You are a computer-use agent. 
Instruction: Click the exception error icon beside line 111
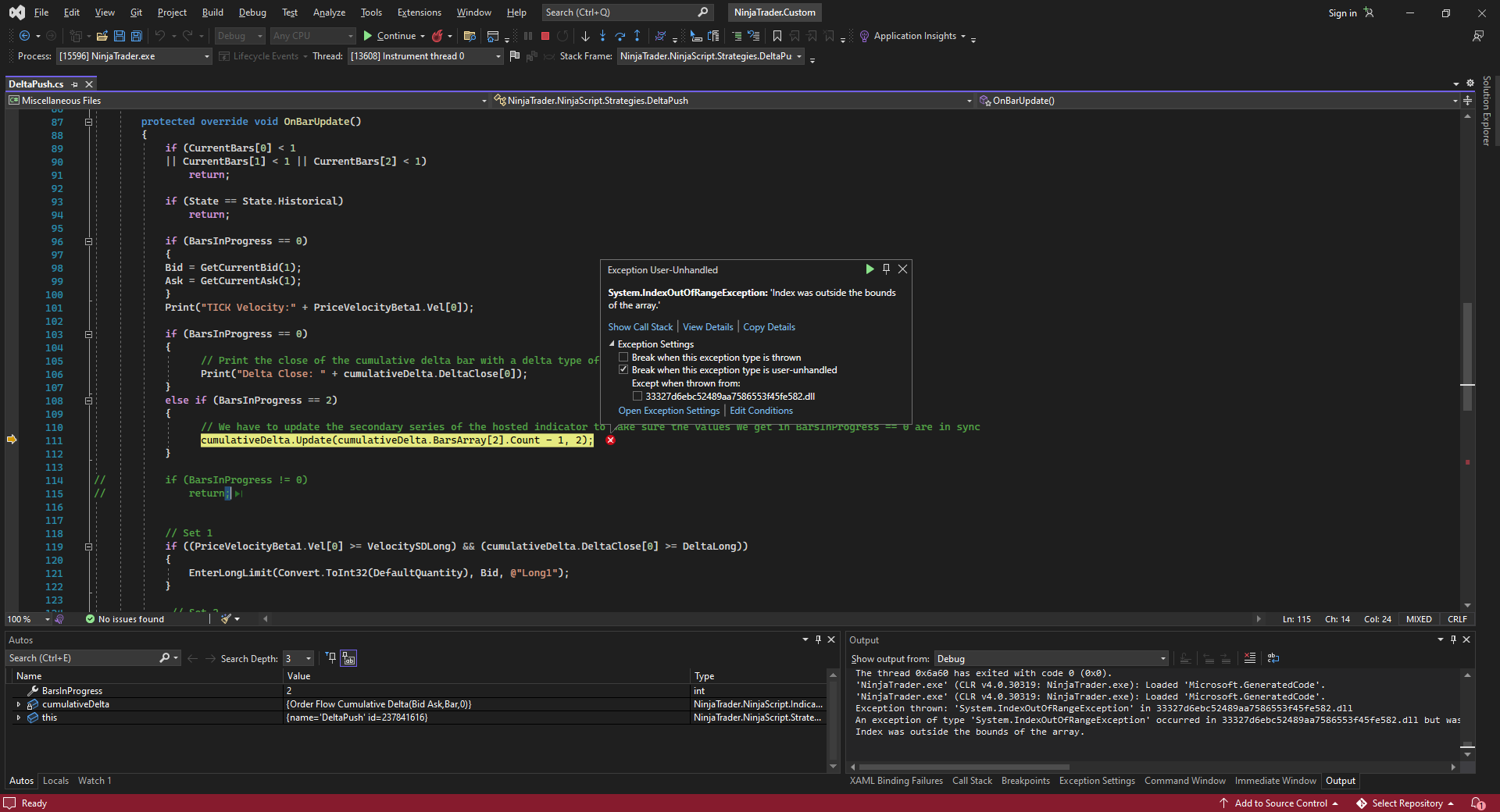[x=611, y=440]
